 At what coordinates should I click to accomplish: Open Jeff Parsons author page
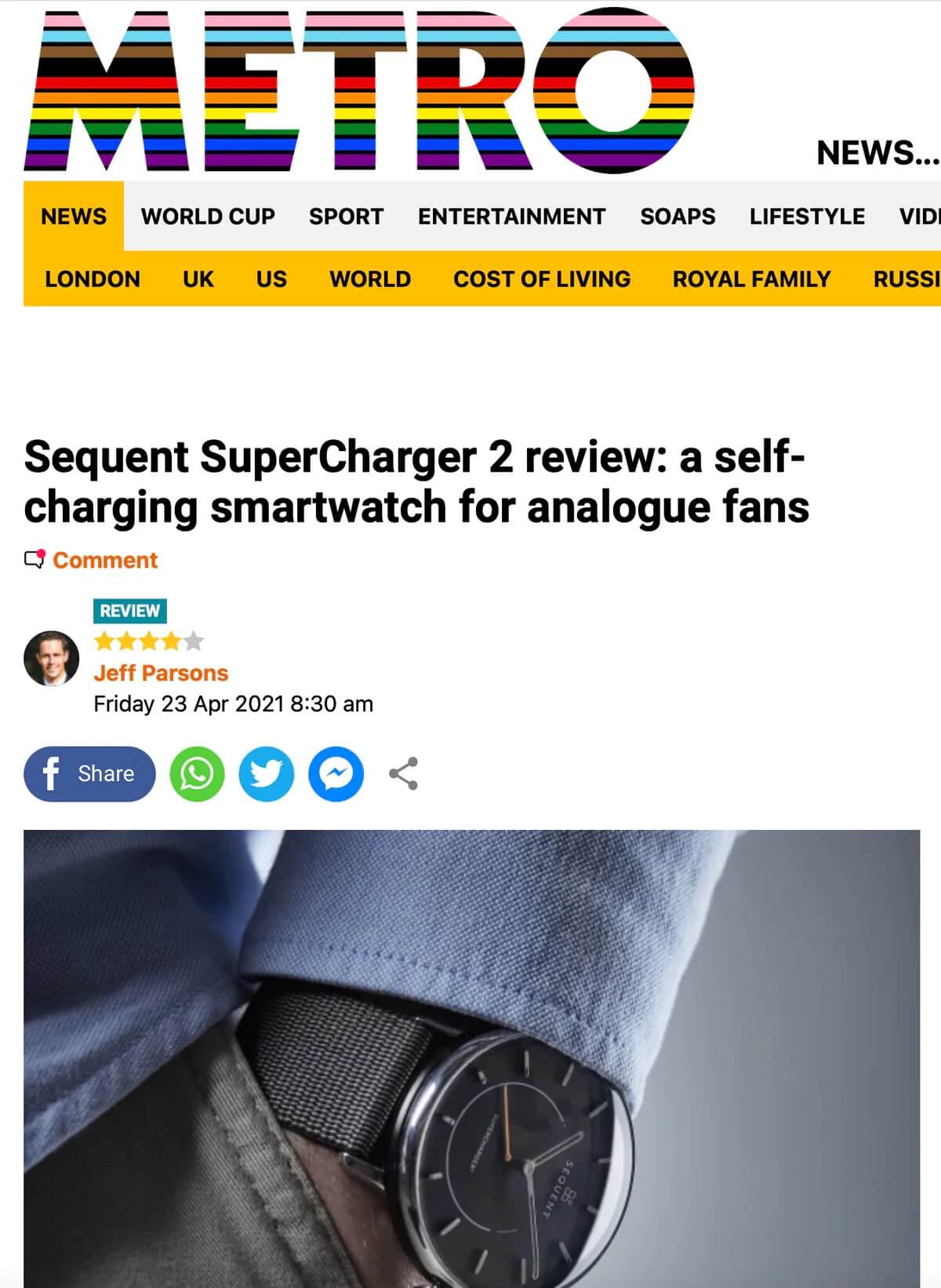click(x=161, y=673)
